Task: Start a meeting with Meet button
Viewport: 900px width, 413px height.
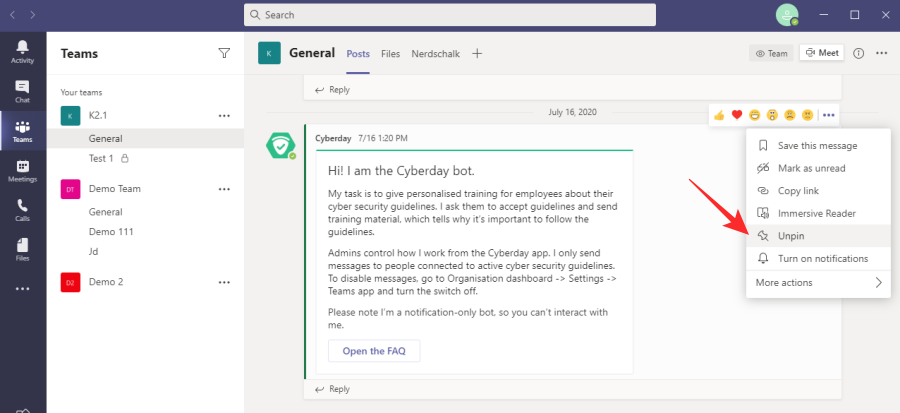Action: (822, 53)
